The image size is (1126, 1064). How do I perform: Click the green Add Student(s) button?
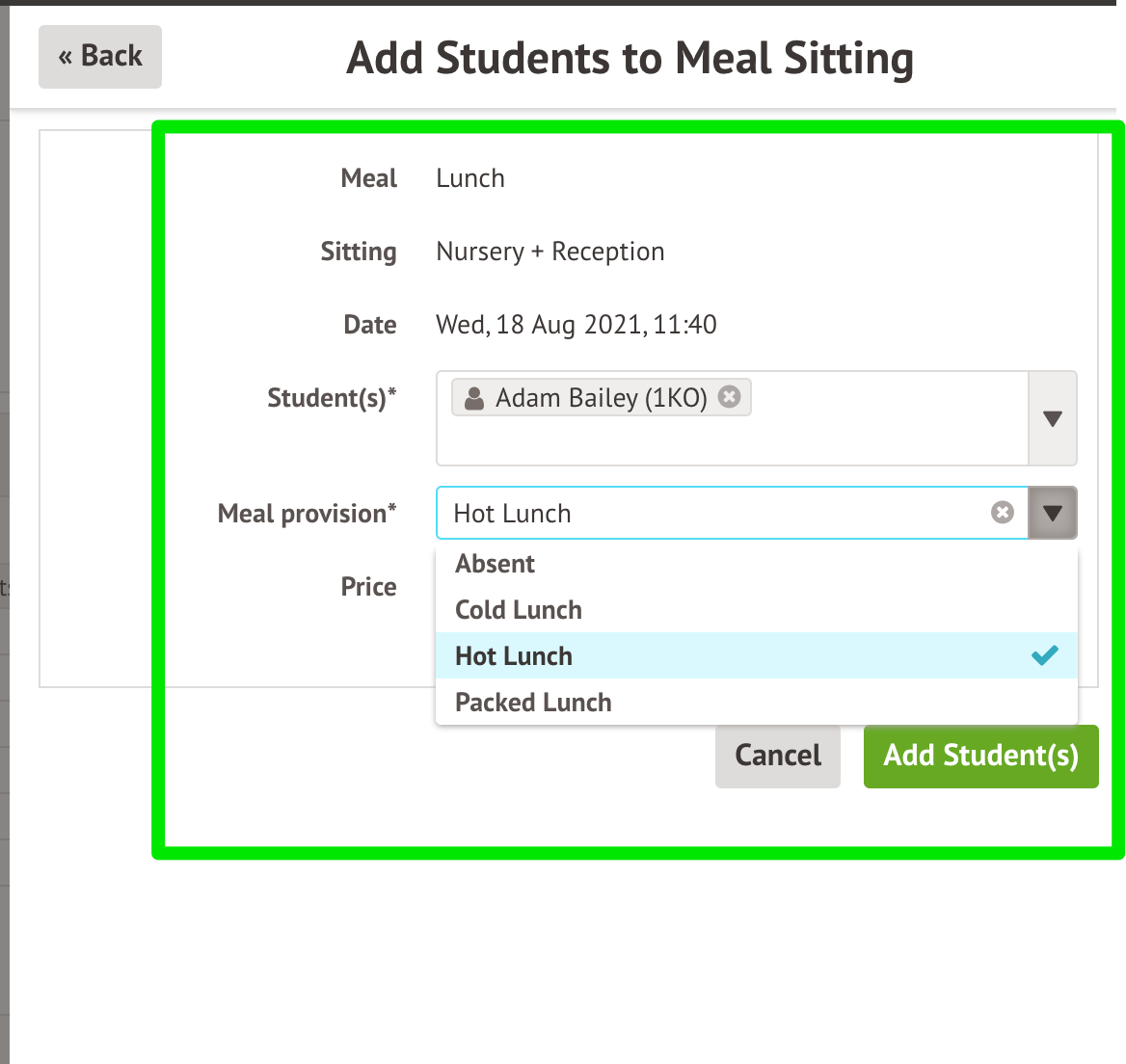980,756
